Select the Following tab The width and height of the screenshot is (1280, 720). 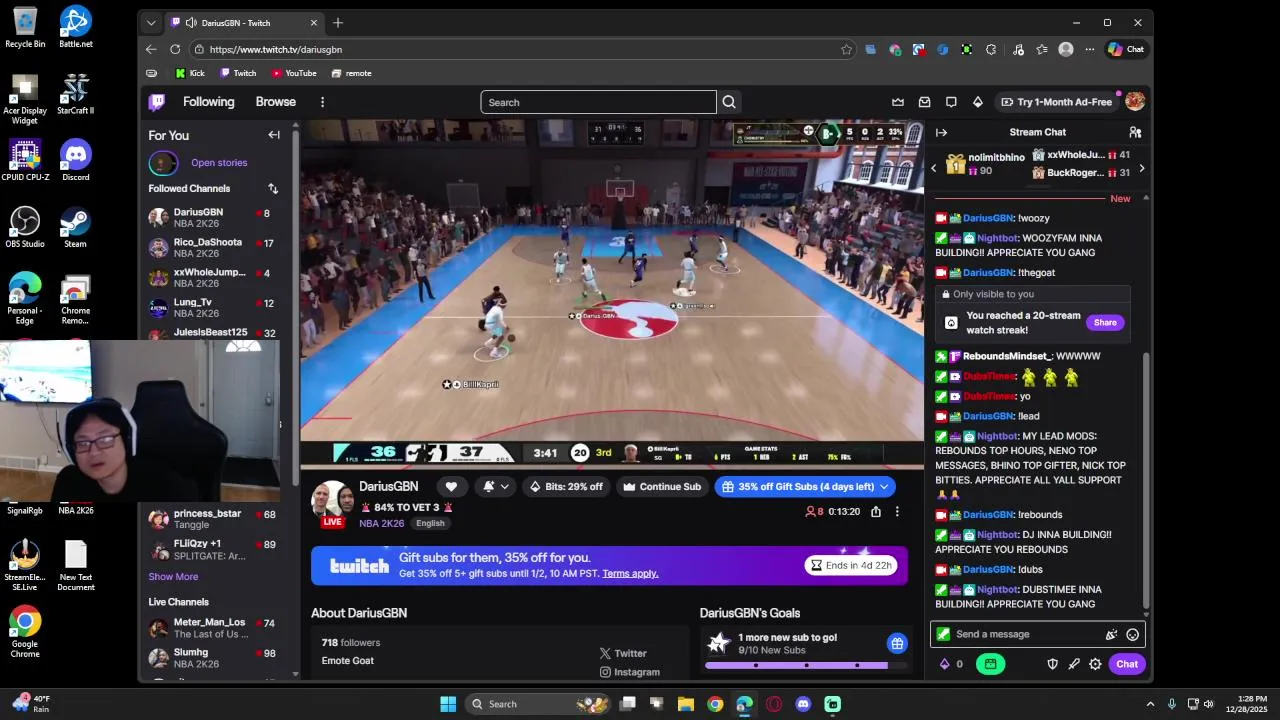click(208, 102)
